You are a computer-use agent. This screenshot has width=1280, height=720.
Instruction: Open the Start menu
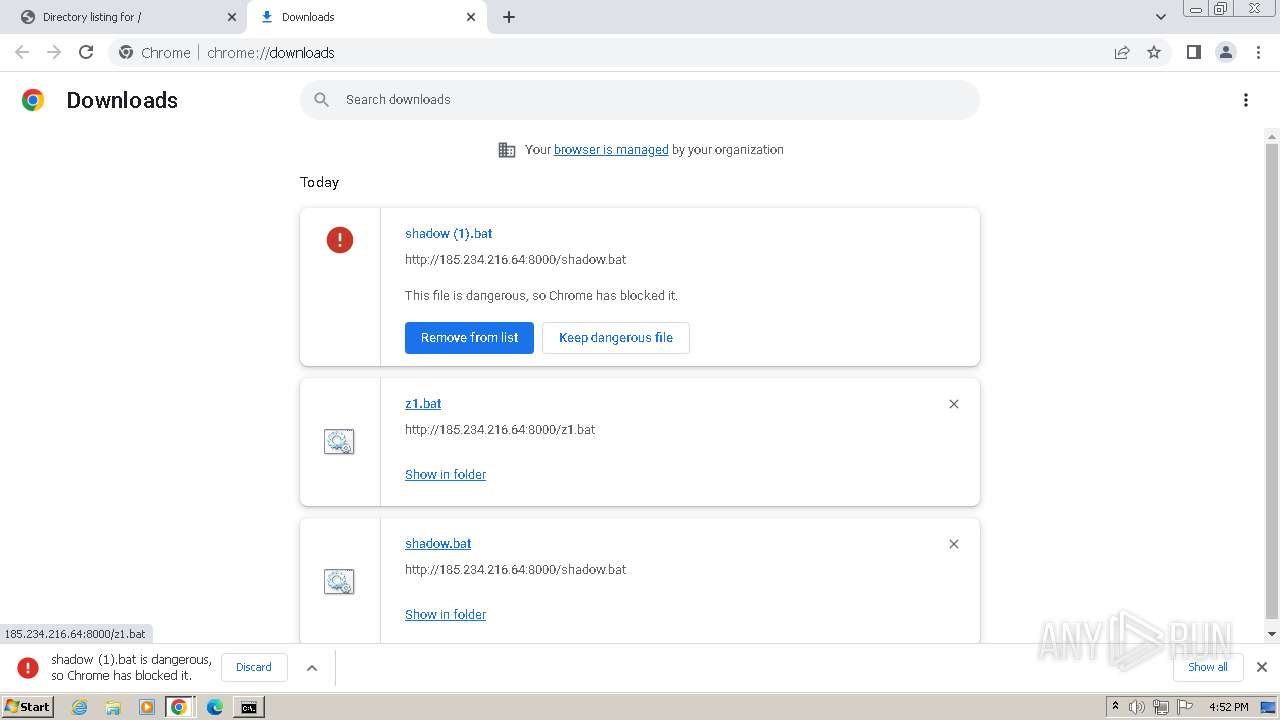pos(27,707)
